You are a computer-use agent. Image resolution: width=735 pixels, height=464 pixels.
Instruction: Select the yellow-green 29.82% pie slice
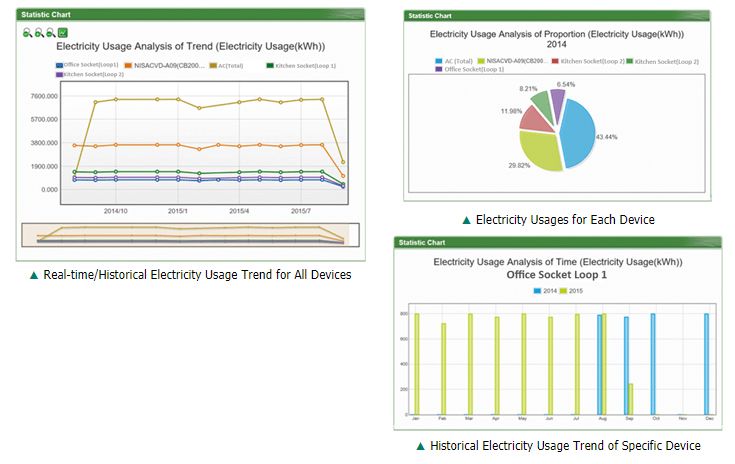(x=541, y=151)
